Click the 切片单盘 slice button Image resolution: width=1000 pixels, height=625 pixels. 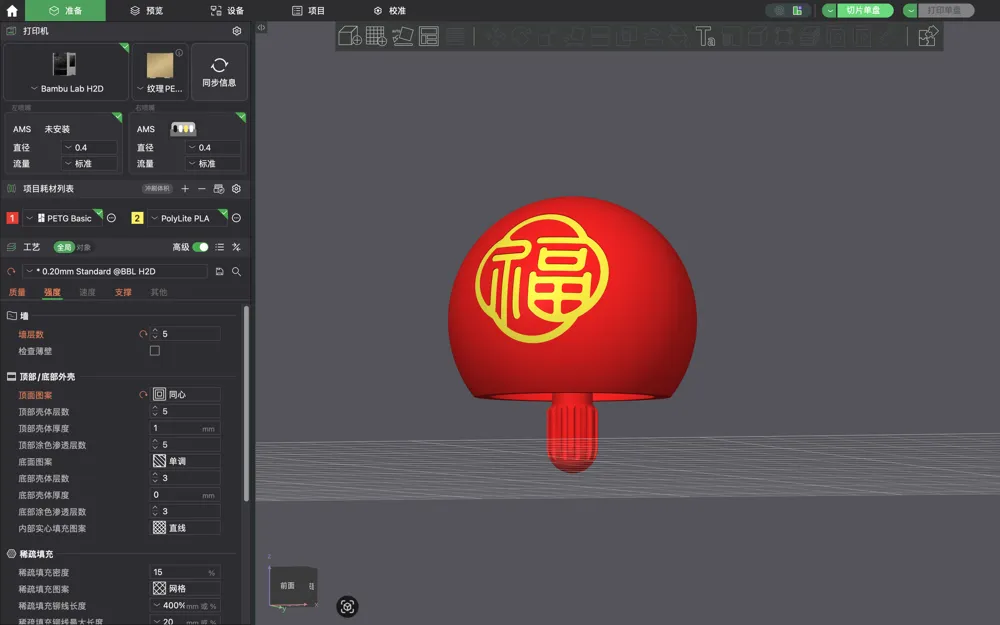pos(864,10)
